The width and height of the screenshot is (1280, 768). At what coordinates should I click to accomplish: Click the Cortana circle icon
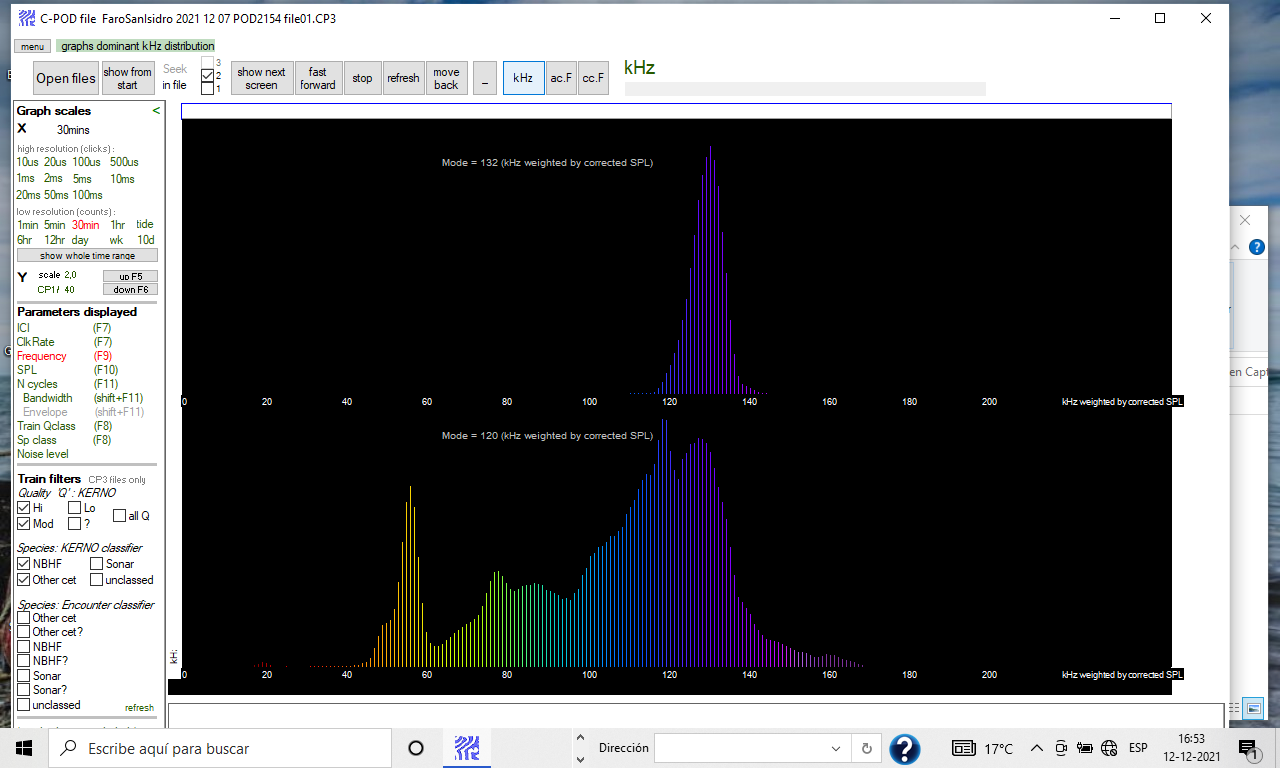click(x=416, y=748)
